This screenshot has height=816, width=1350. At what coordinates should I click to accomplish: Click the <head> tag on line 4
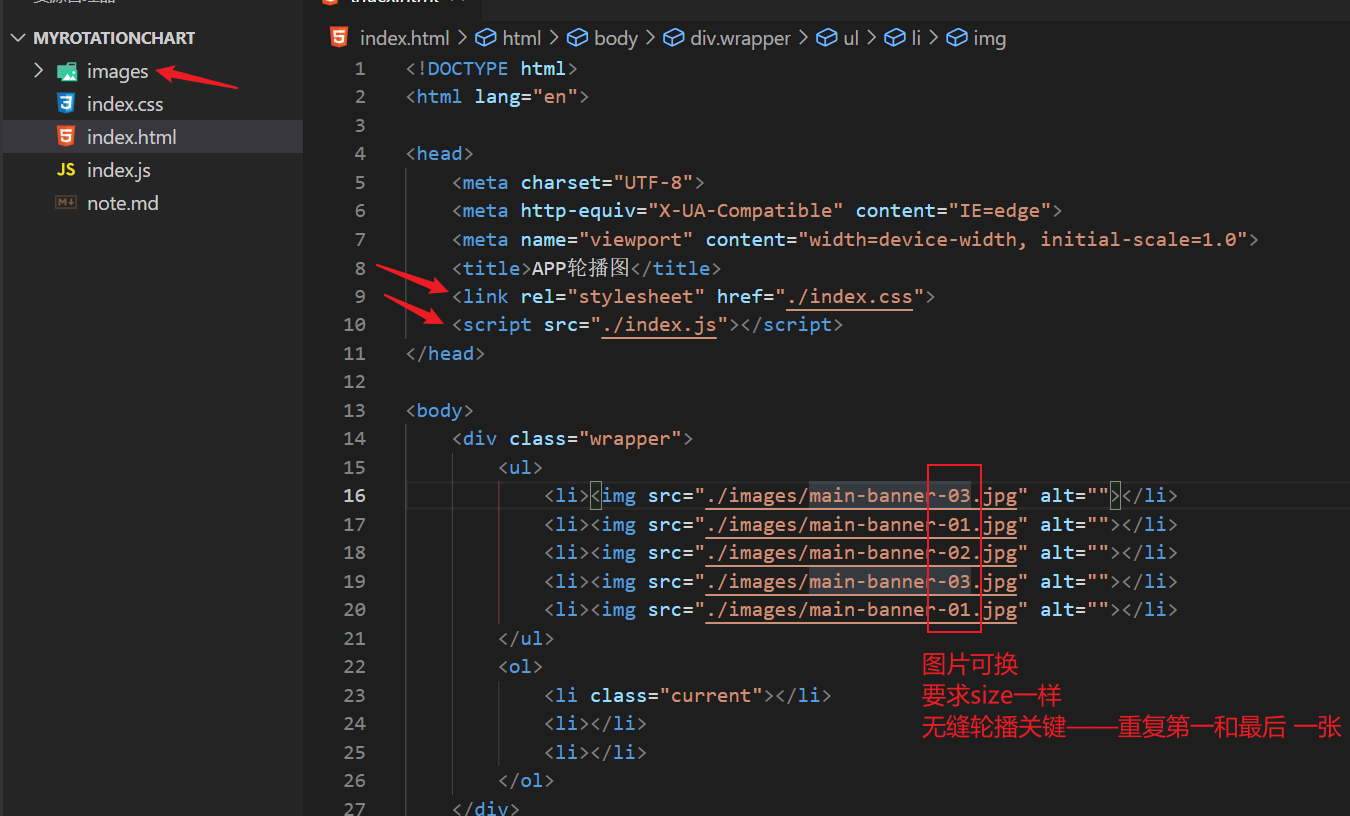coord(440,154)
